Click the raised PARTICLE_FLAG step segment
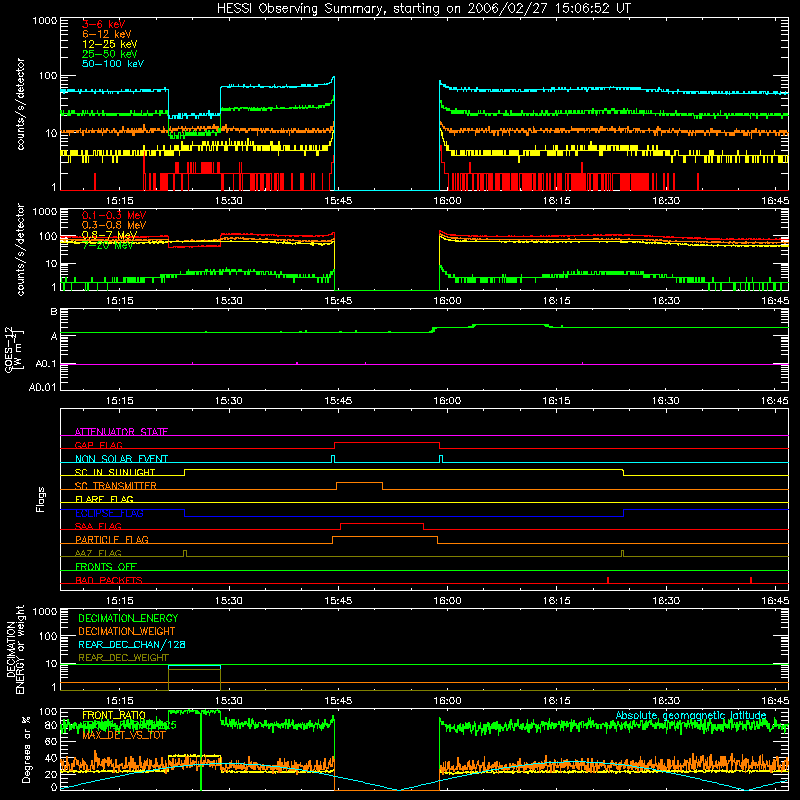 [385, 537]
